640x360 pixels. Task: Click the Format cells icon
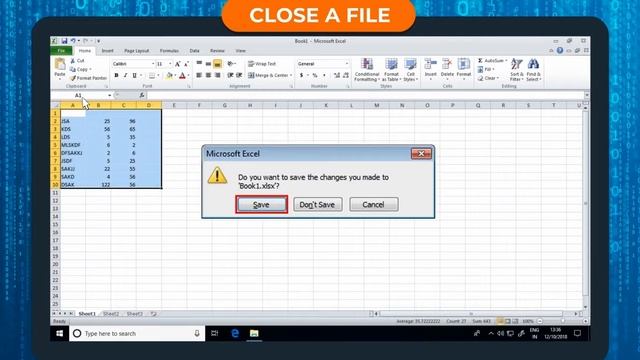(x=464, y=64)
